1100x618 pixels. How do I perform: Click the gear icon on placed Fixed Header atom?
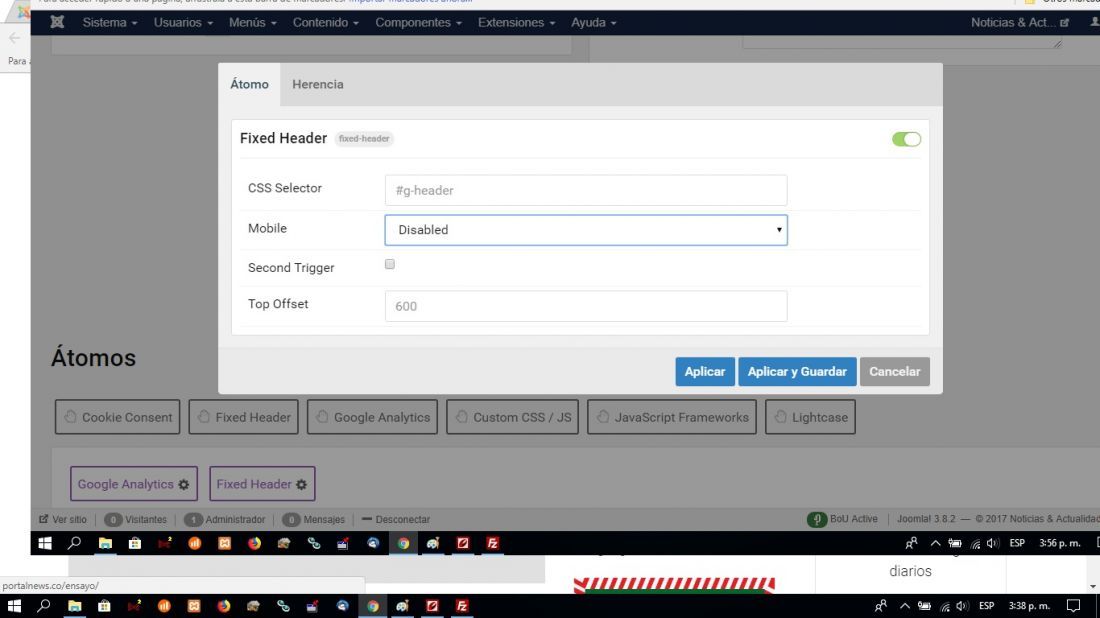[x=301, y=485]
